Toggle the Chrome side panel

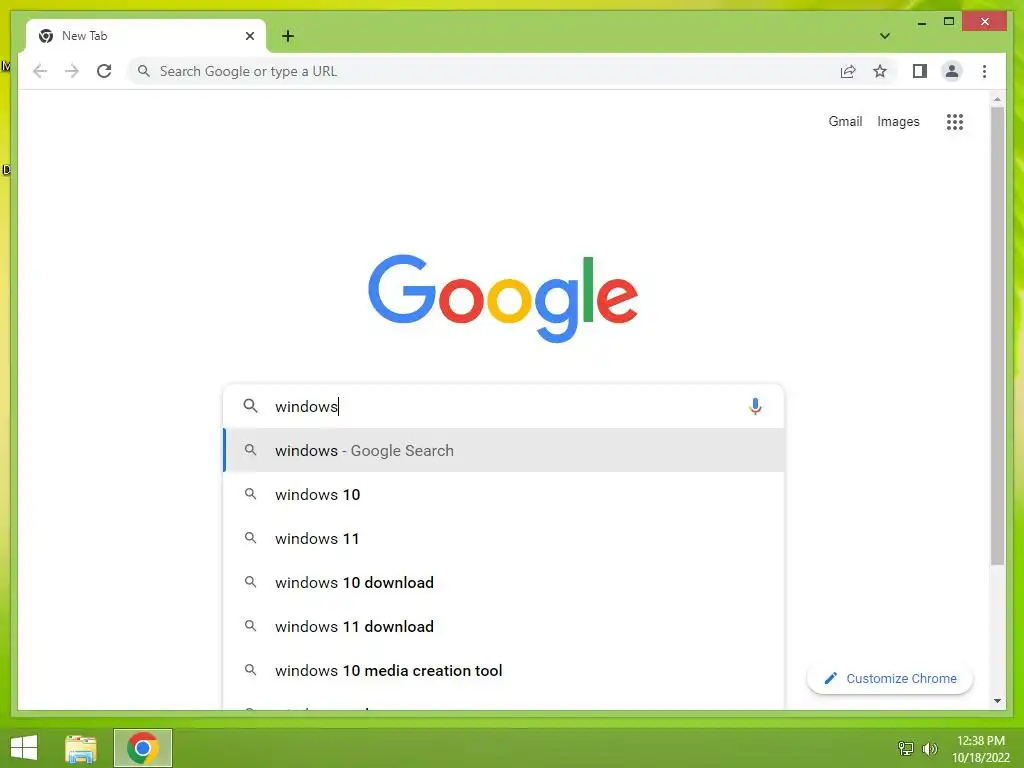[x=920, y=71]
